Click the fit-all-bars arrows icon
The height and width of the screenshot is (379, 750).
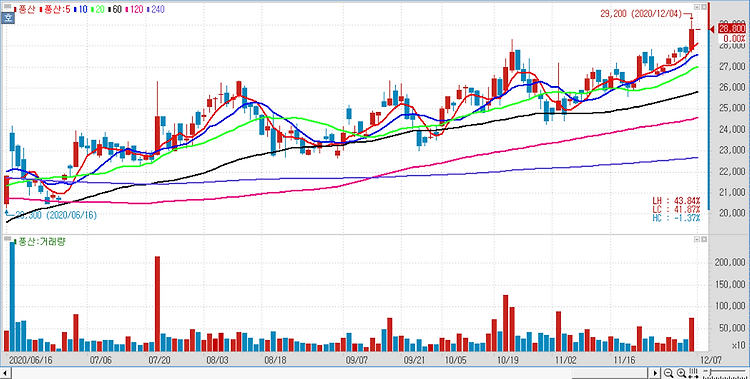click(693, 373)
